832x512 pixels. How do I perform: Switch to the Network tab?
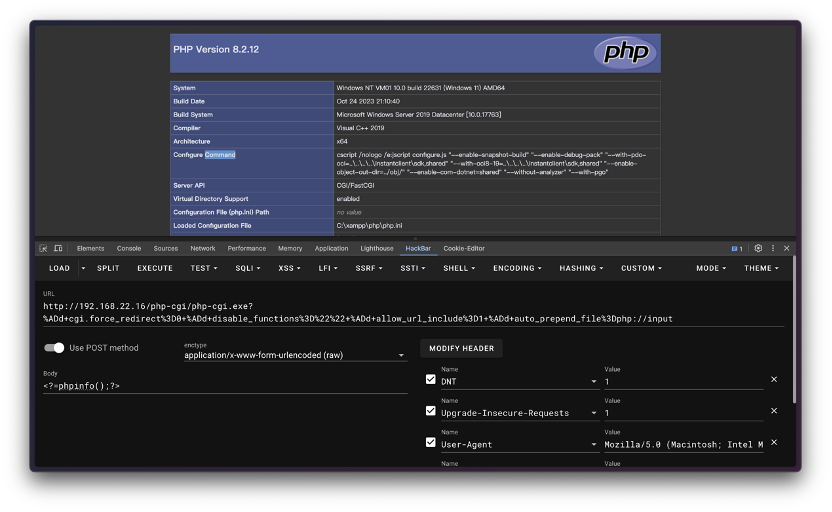(203, 248)
